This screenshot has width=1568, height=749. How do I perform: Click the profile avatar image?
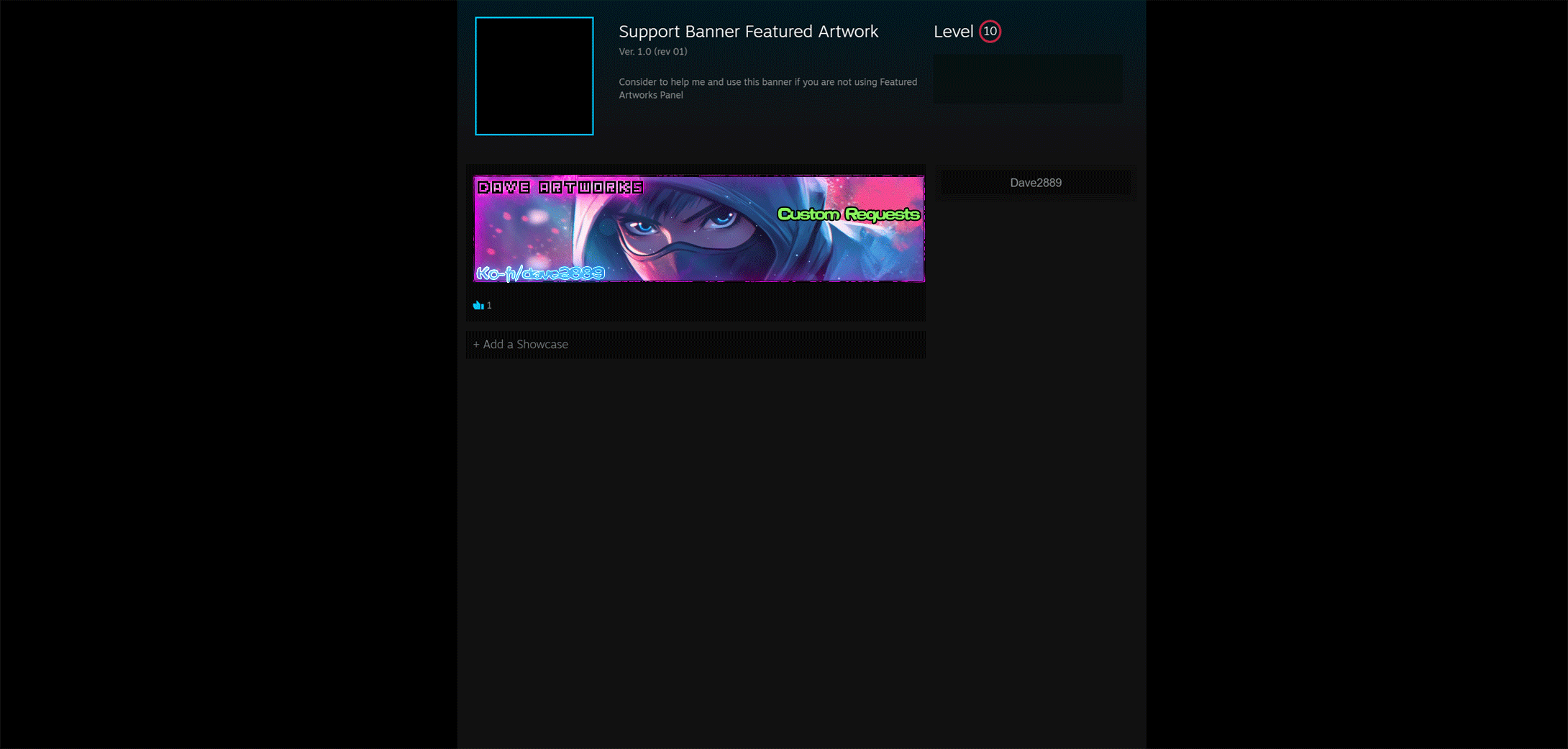[534, 76]
